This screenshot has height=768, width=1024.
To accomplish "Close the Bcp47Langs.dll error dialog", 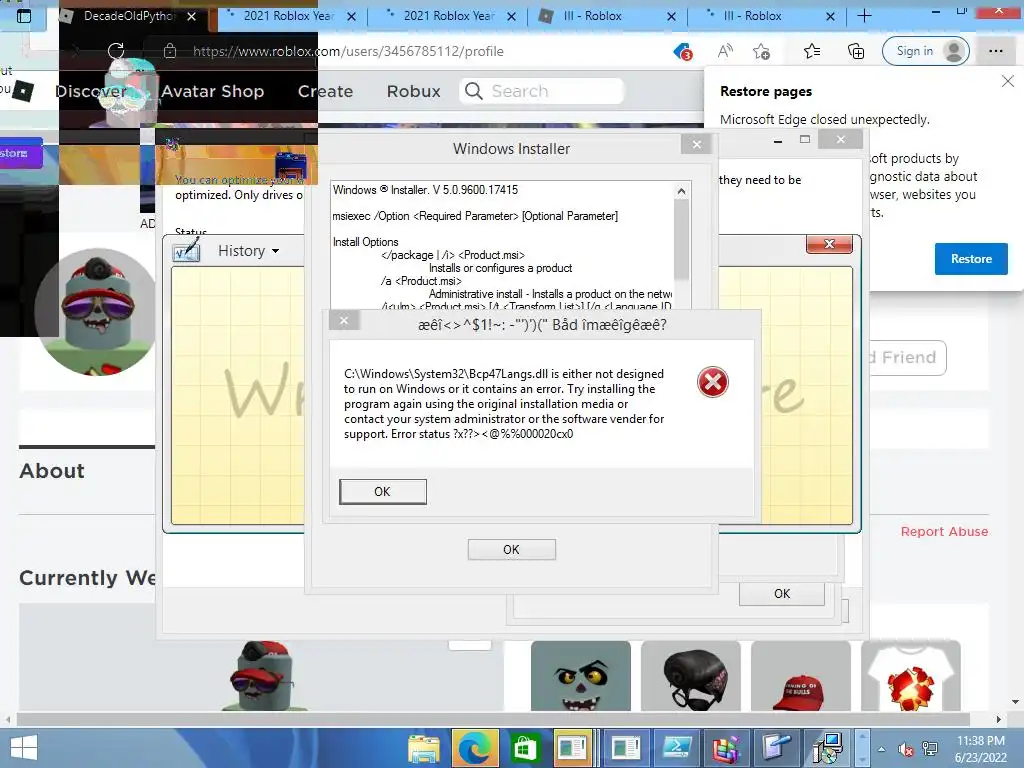I will (x=344, y=320).
